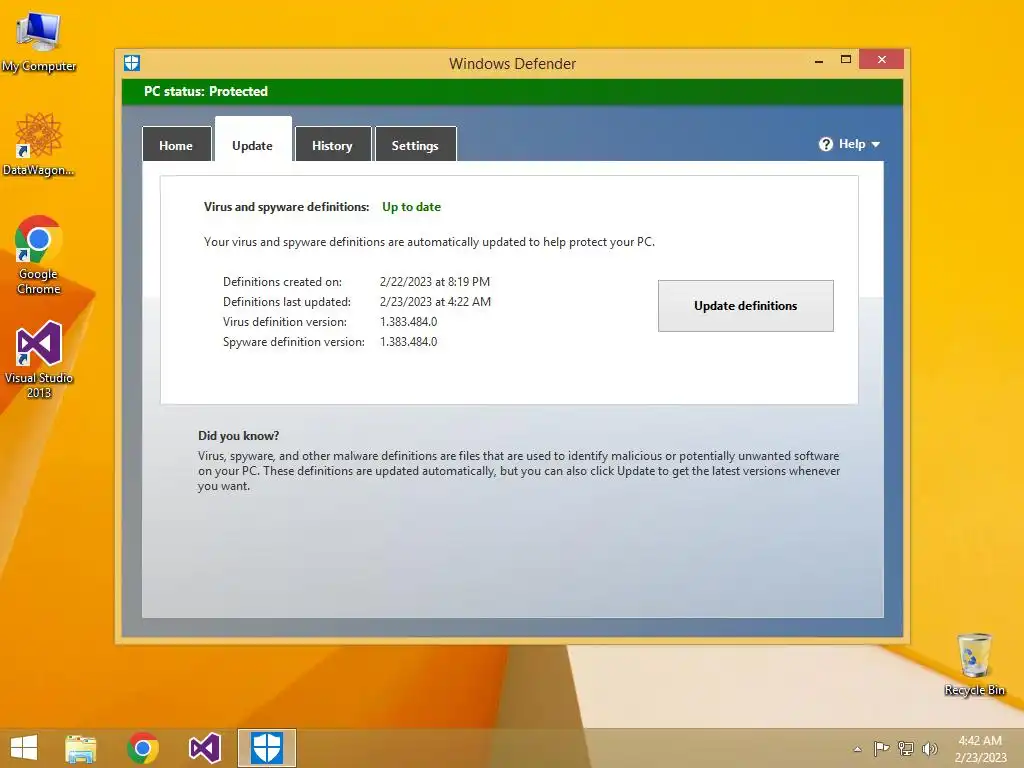This screenshot has height=768, width=1024.
Task: Click 'Definitions last updated' value 4:22 AM
Action: tap(435, 302)
